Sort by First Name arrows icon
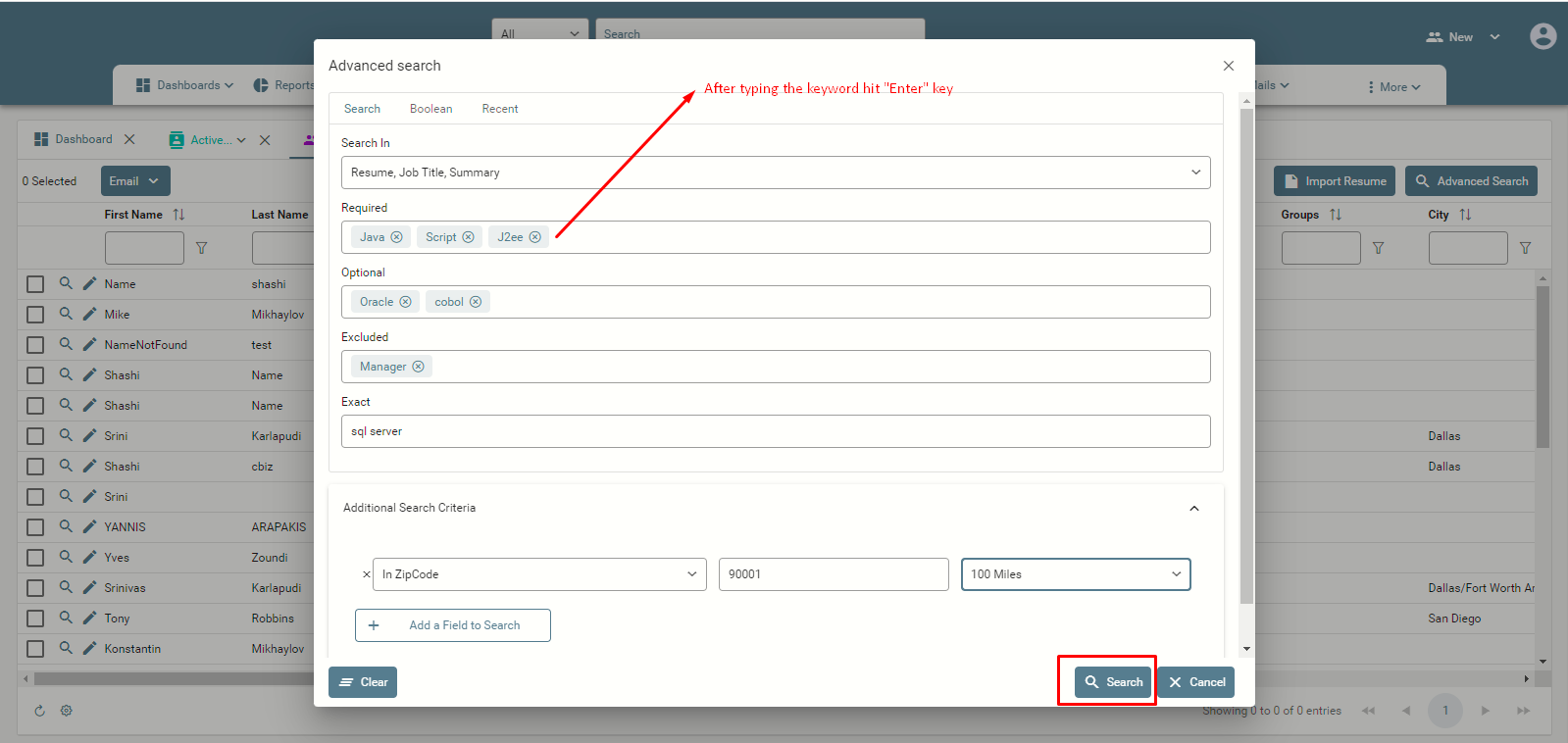The height and width of the screenshot is (743, 1568). tap(178, 214)
